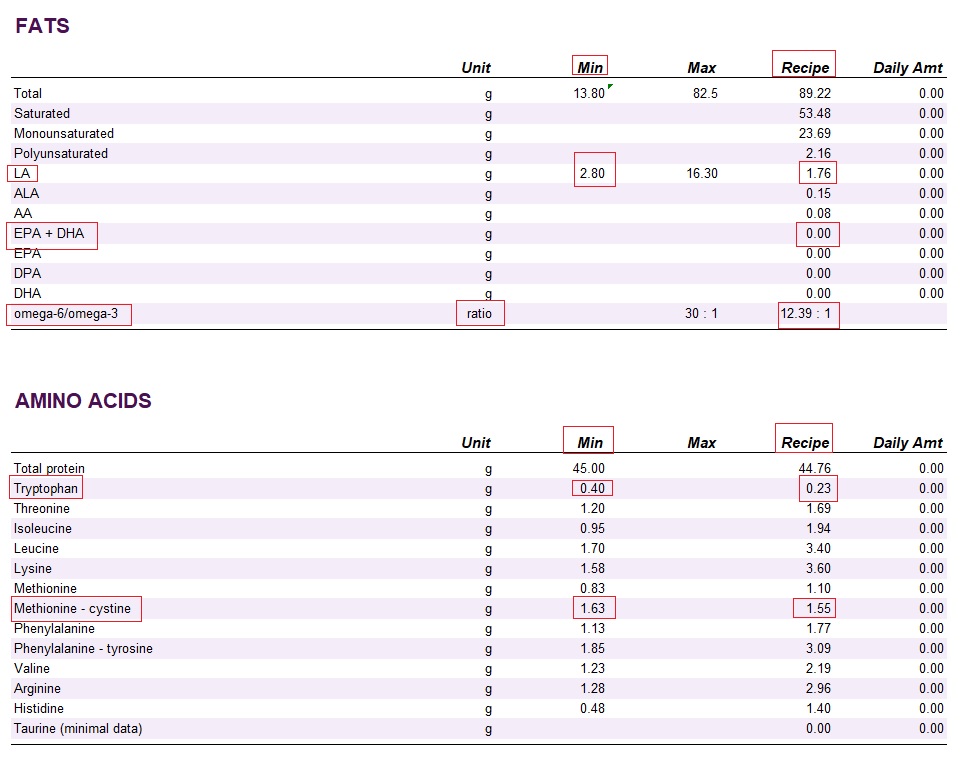The image size is (978, 776).
Task: Click the LA row label in FATS
Action: coord(22,173)
